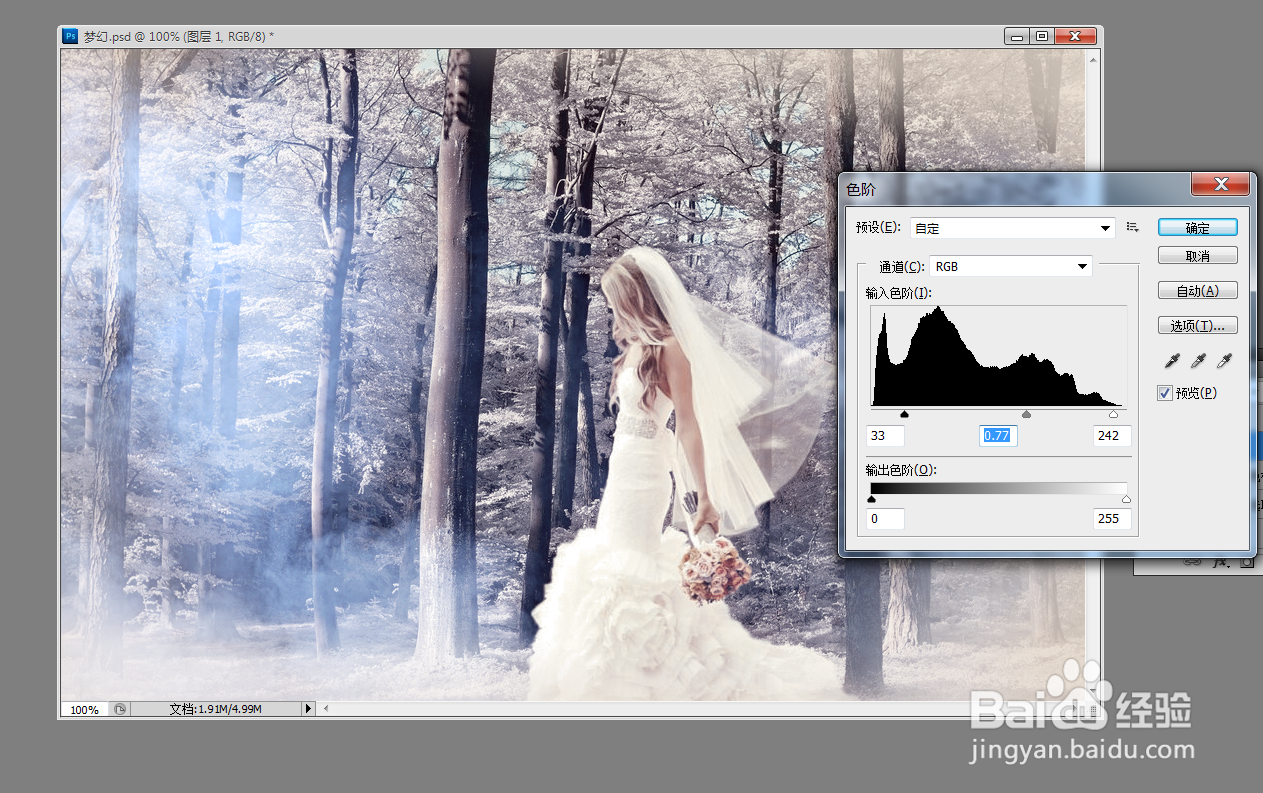
Task: Click the horizontal scrollbar left arrow
Action: pos(326,709)
